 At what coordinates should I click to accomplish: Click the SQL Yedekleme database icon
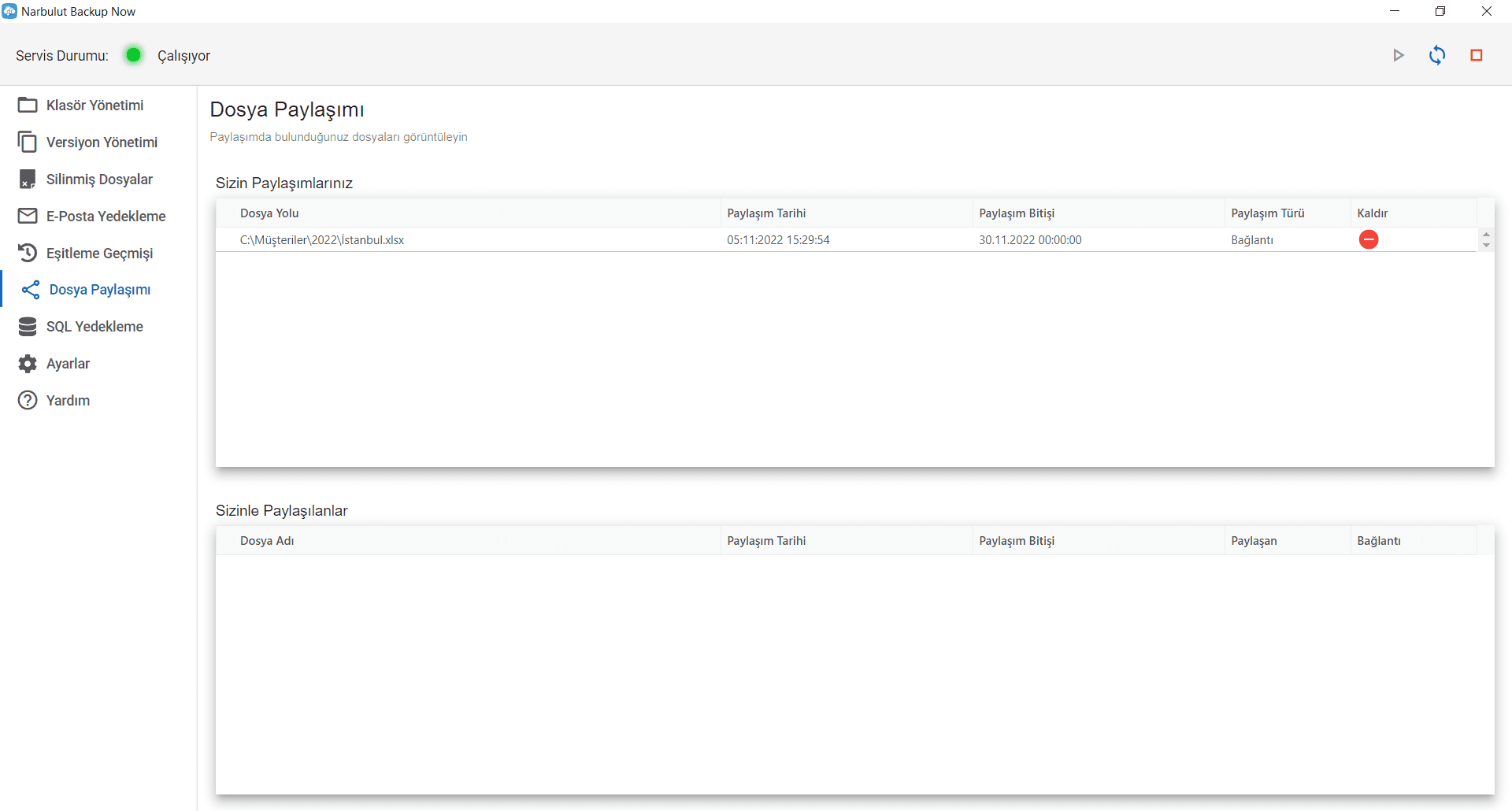point(28,327)
